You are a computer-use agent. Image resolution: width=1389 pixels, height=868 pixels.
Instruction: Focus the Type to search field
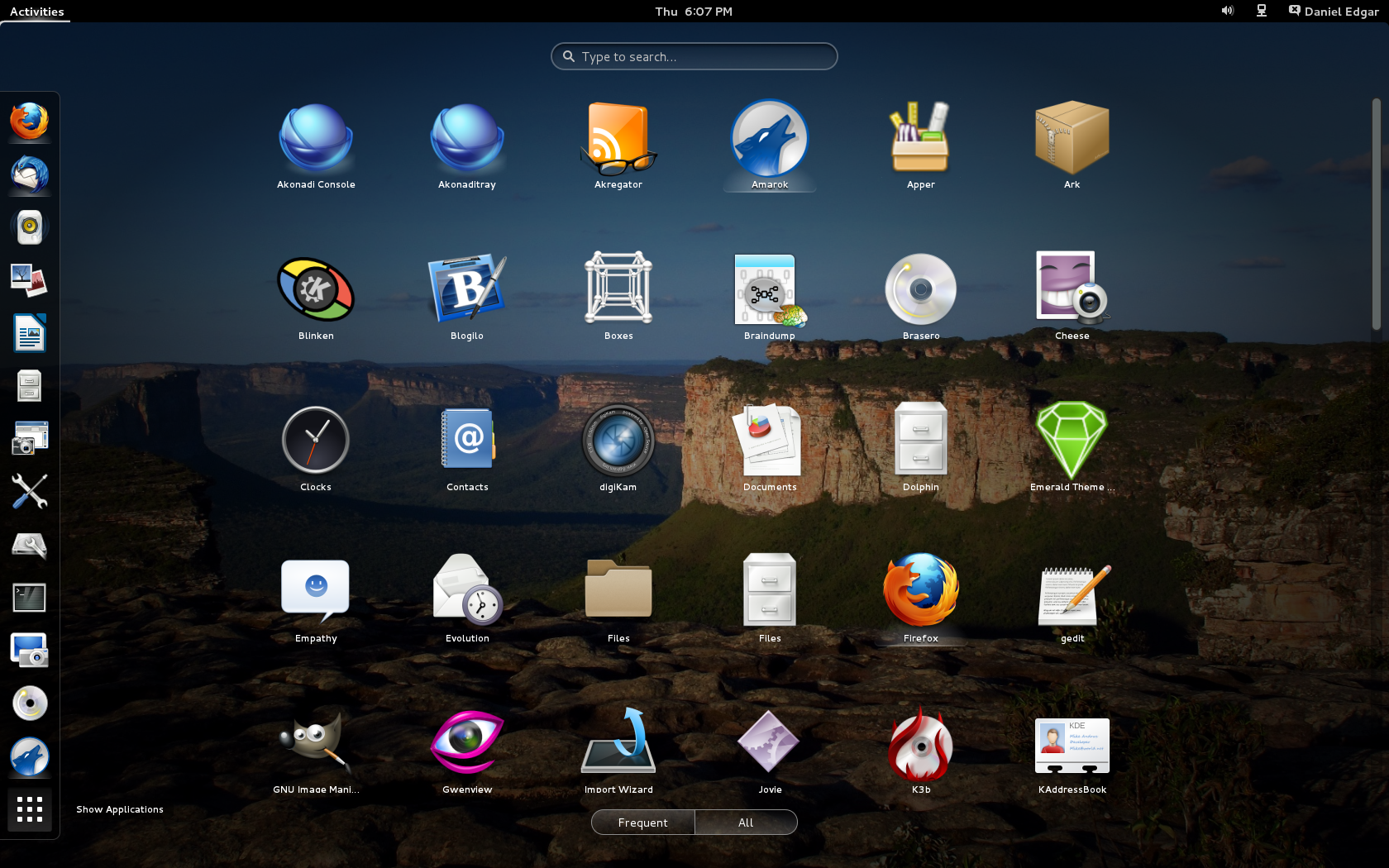(x=694, y=56)
